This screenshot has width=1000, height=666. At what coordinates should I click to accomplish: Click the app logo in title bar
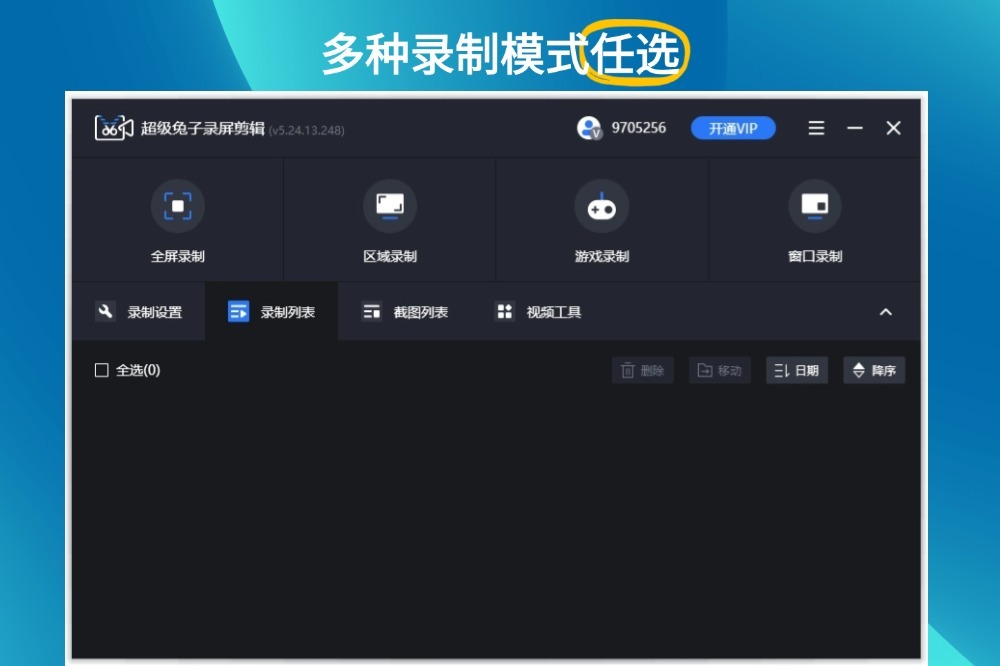[x=114, y=128]
